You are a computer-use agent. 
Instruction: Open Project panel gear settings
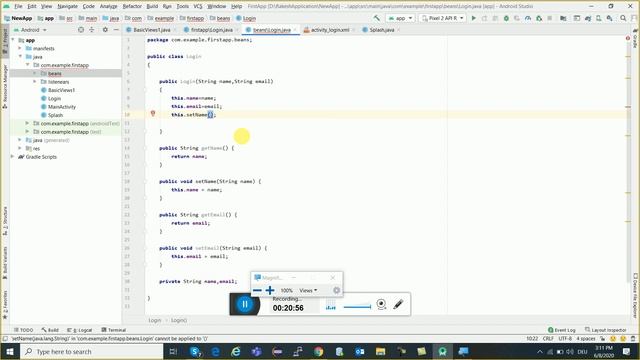(x=105, y=30)
